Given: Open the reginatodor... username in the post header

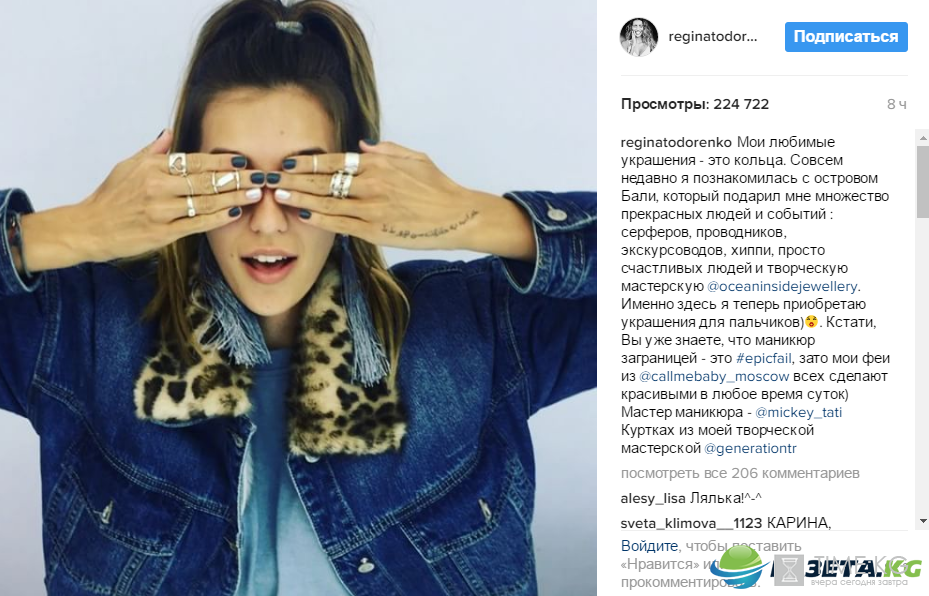Looking at the screenshot, I should click(713, 37).
